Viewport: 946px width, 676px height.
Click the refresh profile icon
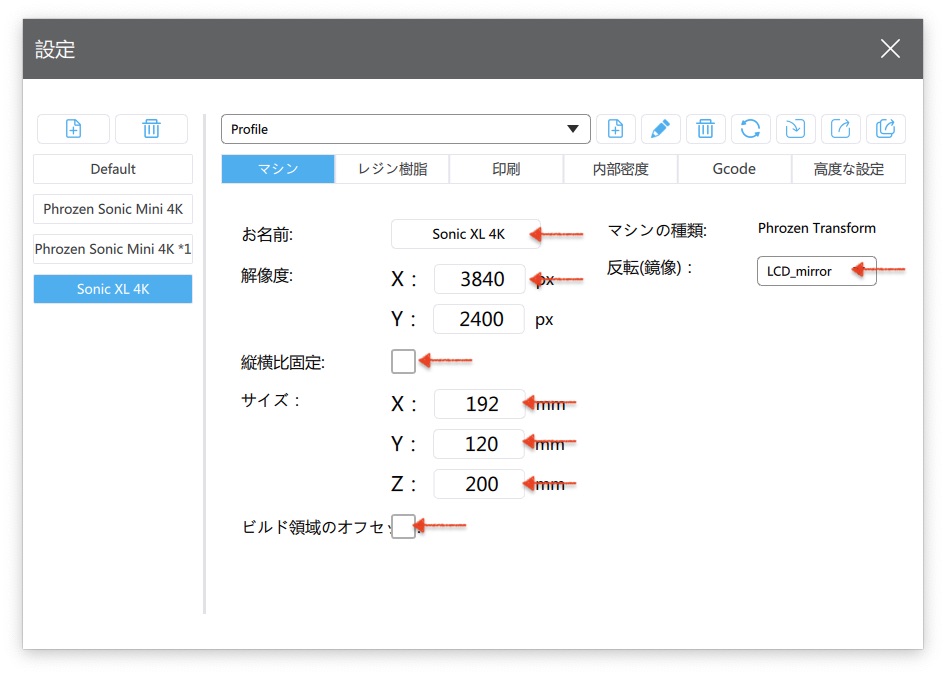750,129
